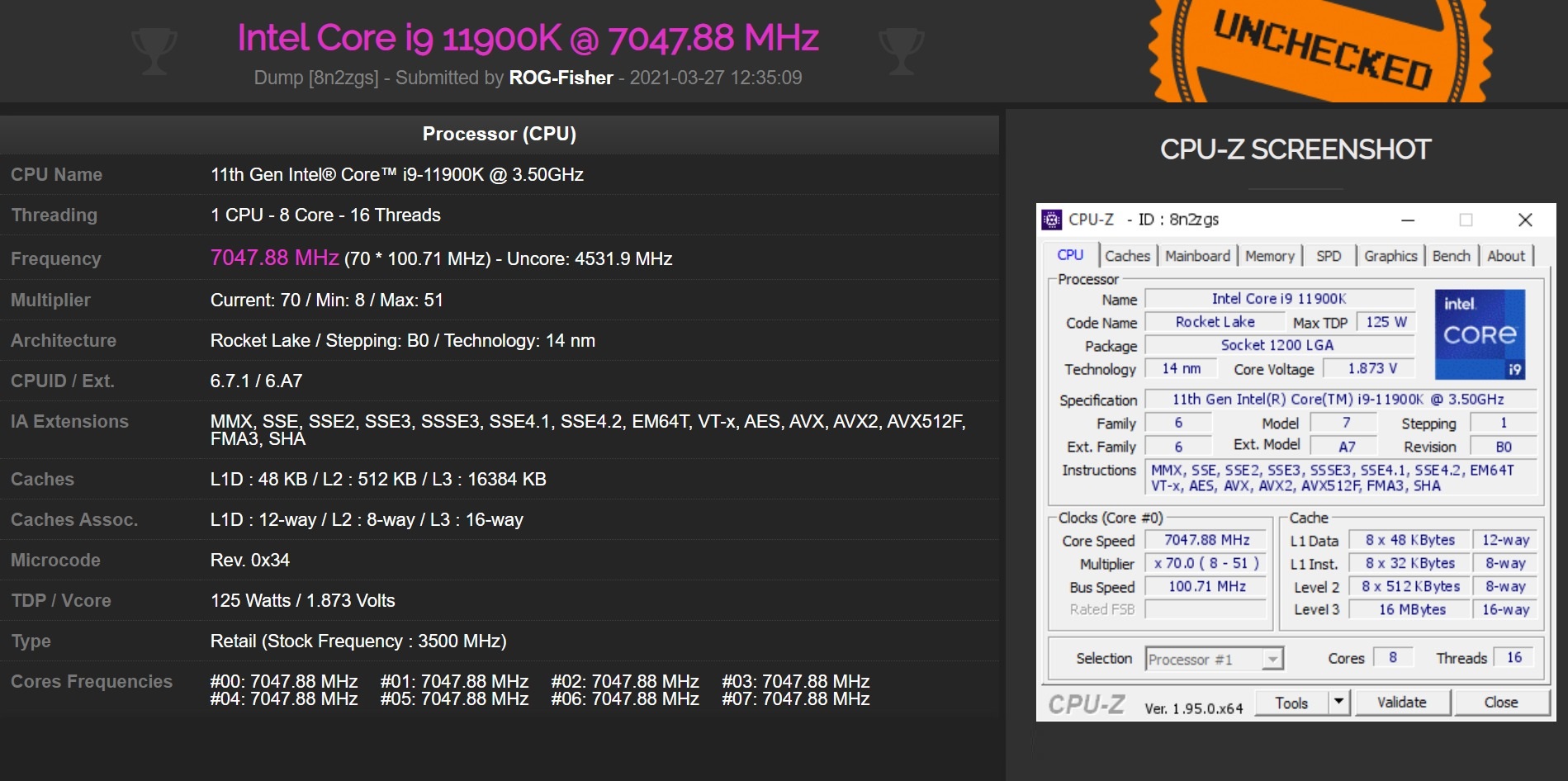Switch to the Caches tab
Viewport: 1568px width, 781px height.
coord(1127,256)
